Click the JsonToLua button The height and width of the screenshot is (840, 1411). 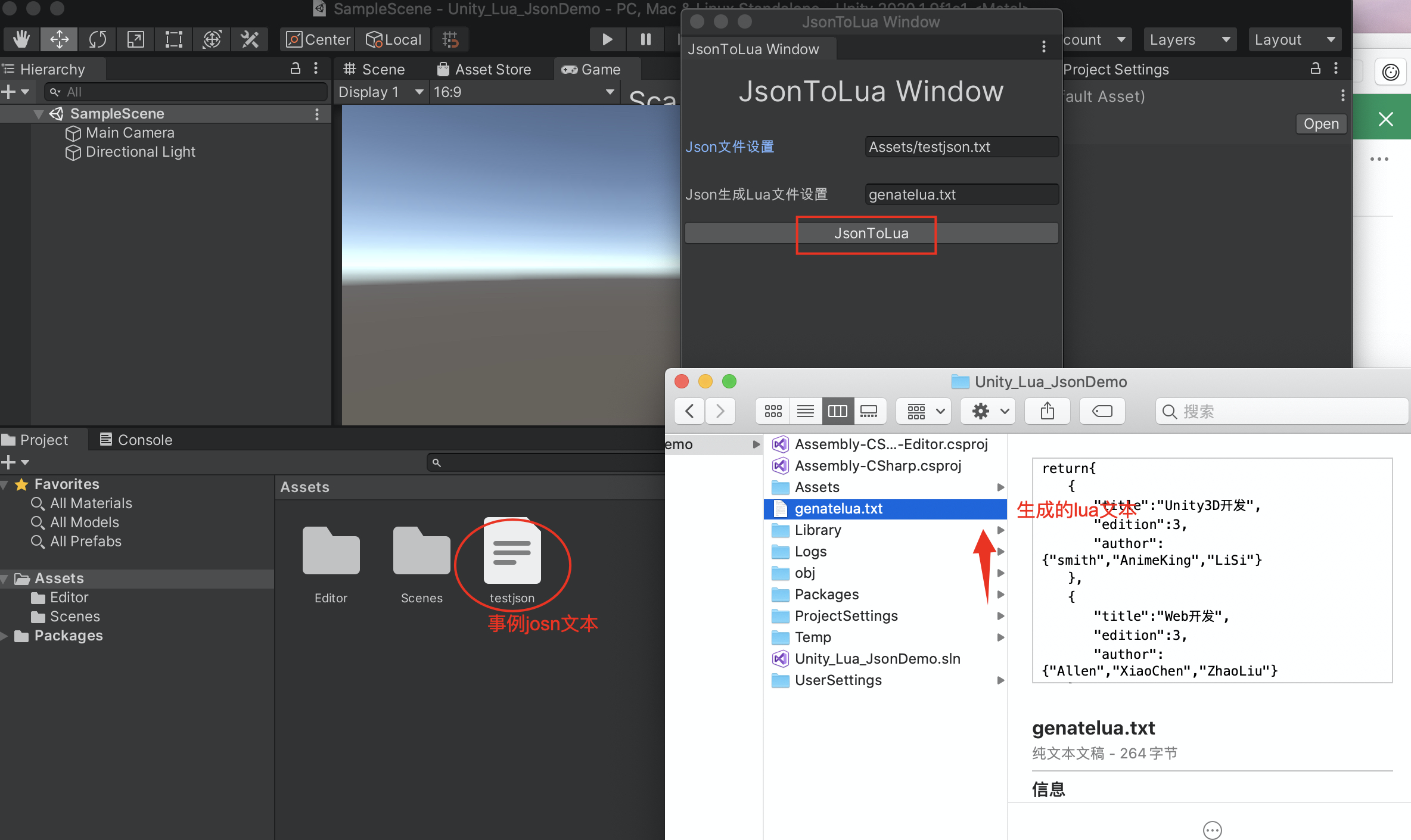[871, 234]
